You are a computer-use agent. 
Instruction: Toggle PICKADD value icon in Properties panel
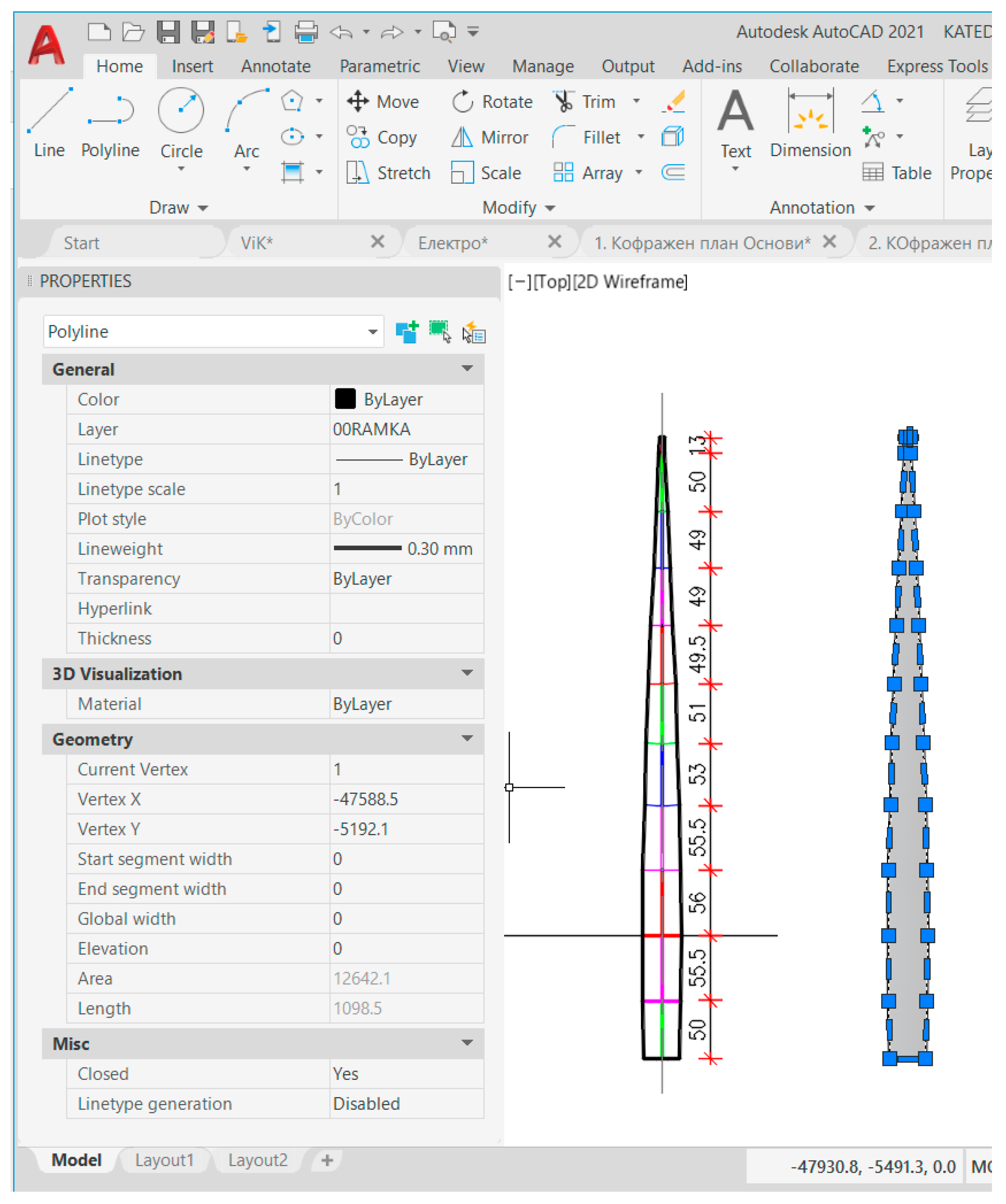click(407, 332)
